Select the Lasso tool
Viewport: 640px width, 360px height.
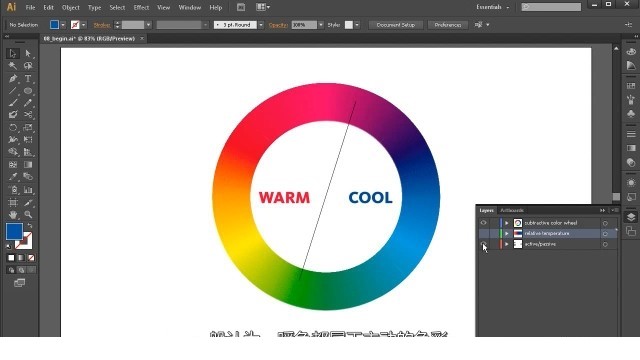click(28, 66)
